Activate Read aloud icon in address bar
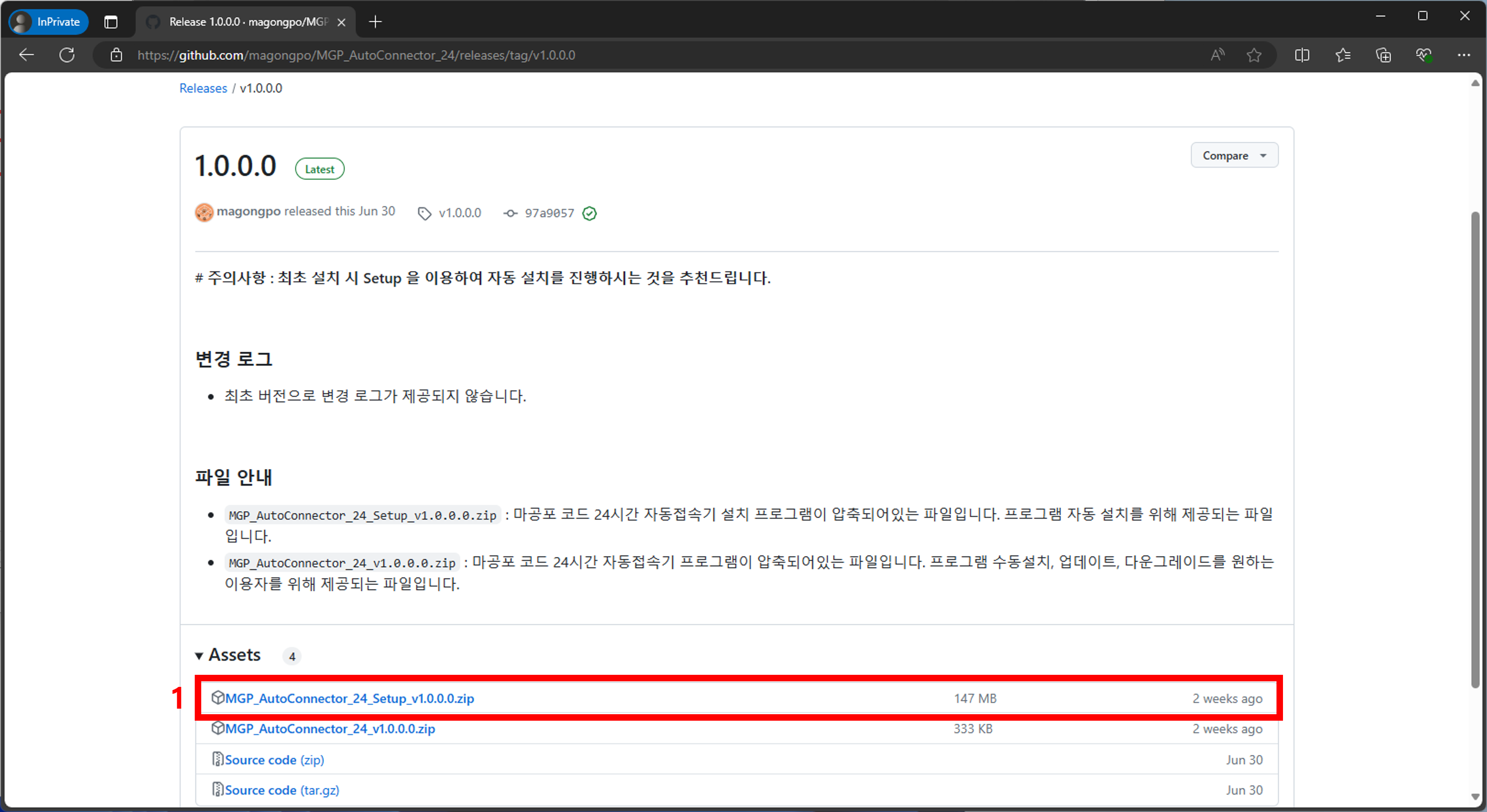Image resolution: width=1487 pixels, height=812 pixels. (x=1218, y=55)
